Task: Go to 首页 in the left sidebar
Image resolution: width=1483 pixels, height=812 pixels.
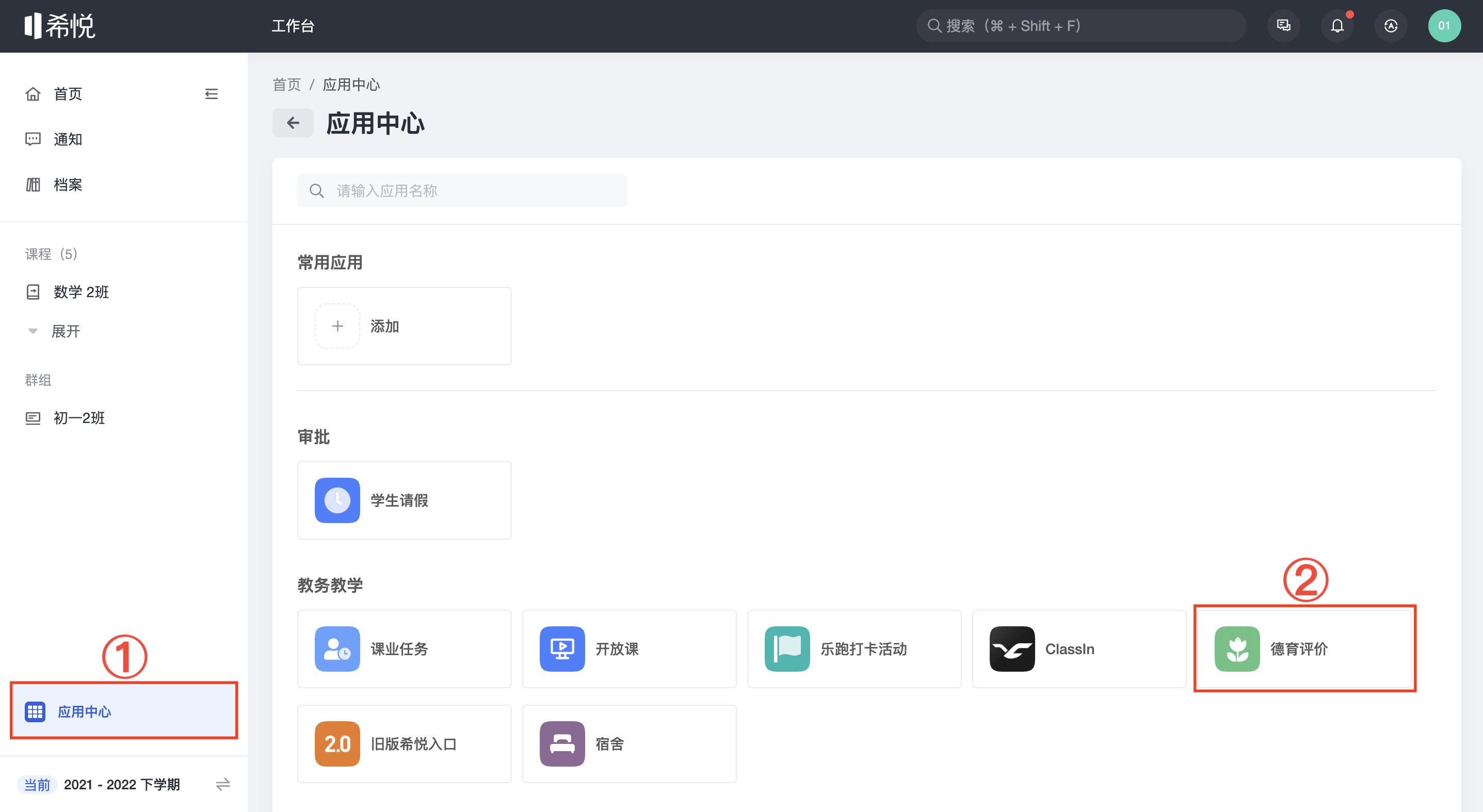Action: pyautogui.click(x=68, y=94)
